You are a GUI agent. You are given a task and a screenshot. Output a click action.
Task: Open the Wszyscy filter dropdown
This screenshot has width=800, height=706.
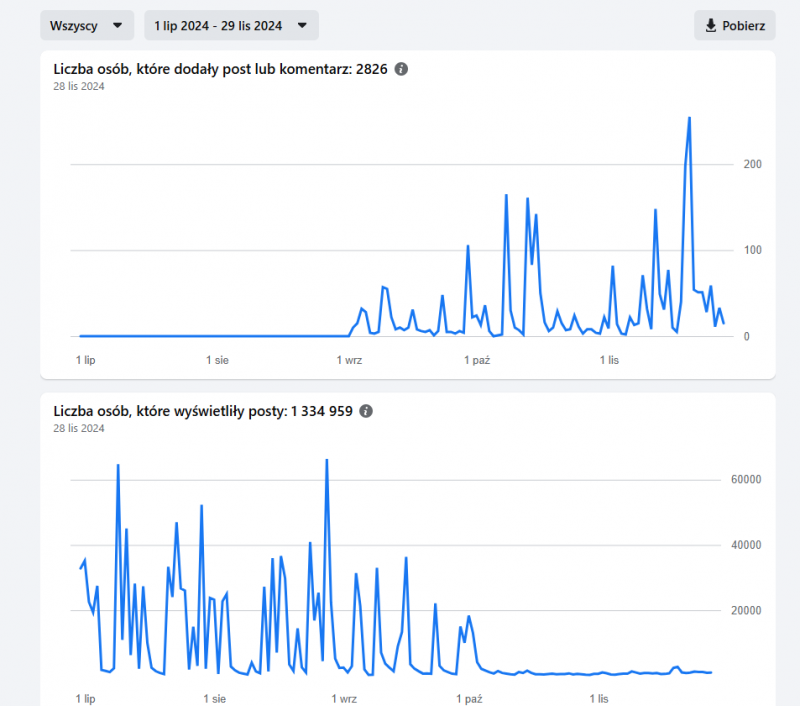coord(86,26)
